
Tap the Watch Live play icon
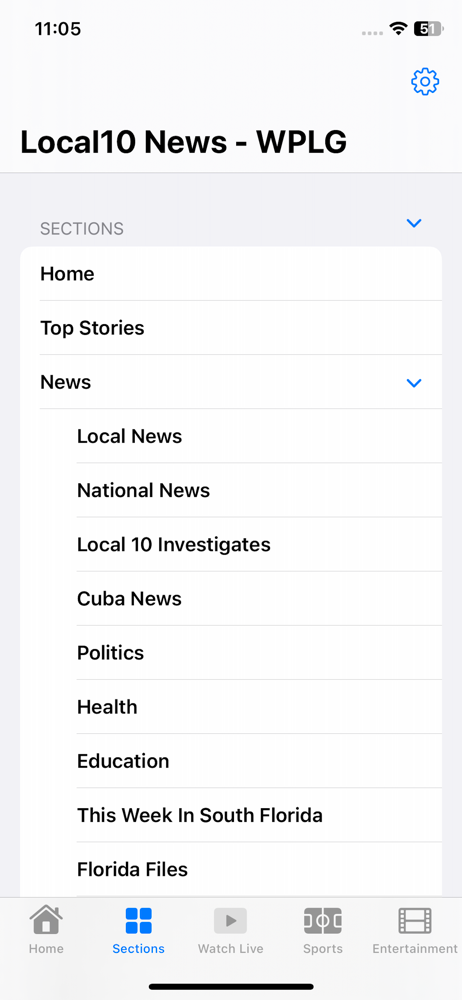(x=230, y=921)
